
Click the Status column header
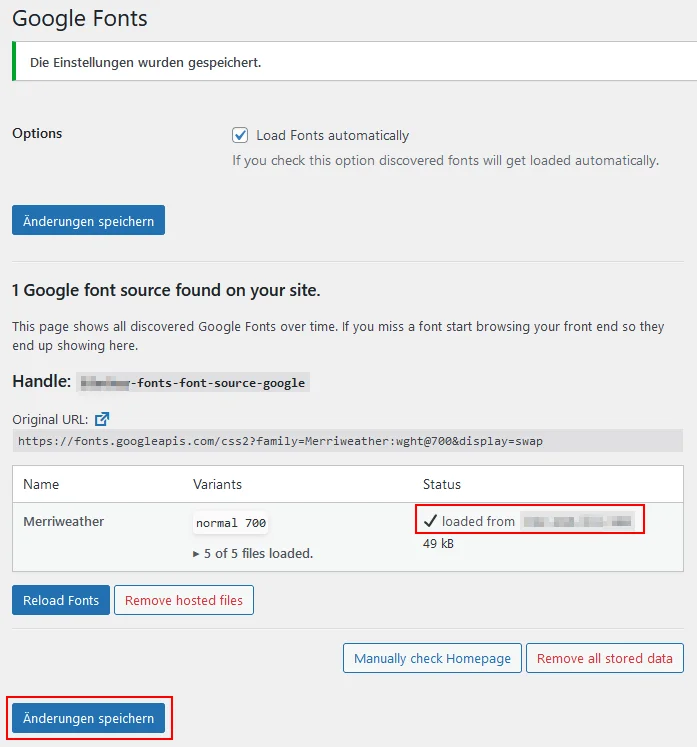[x=442, y=485]
